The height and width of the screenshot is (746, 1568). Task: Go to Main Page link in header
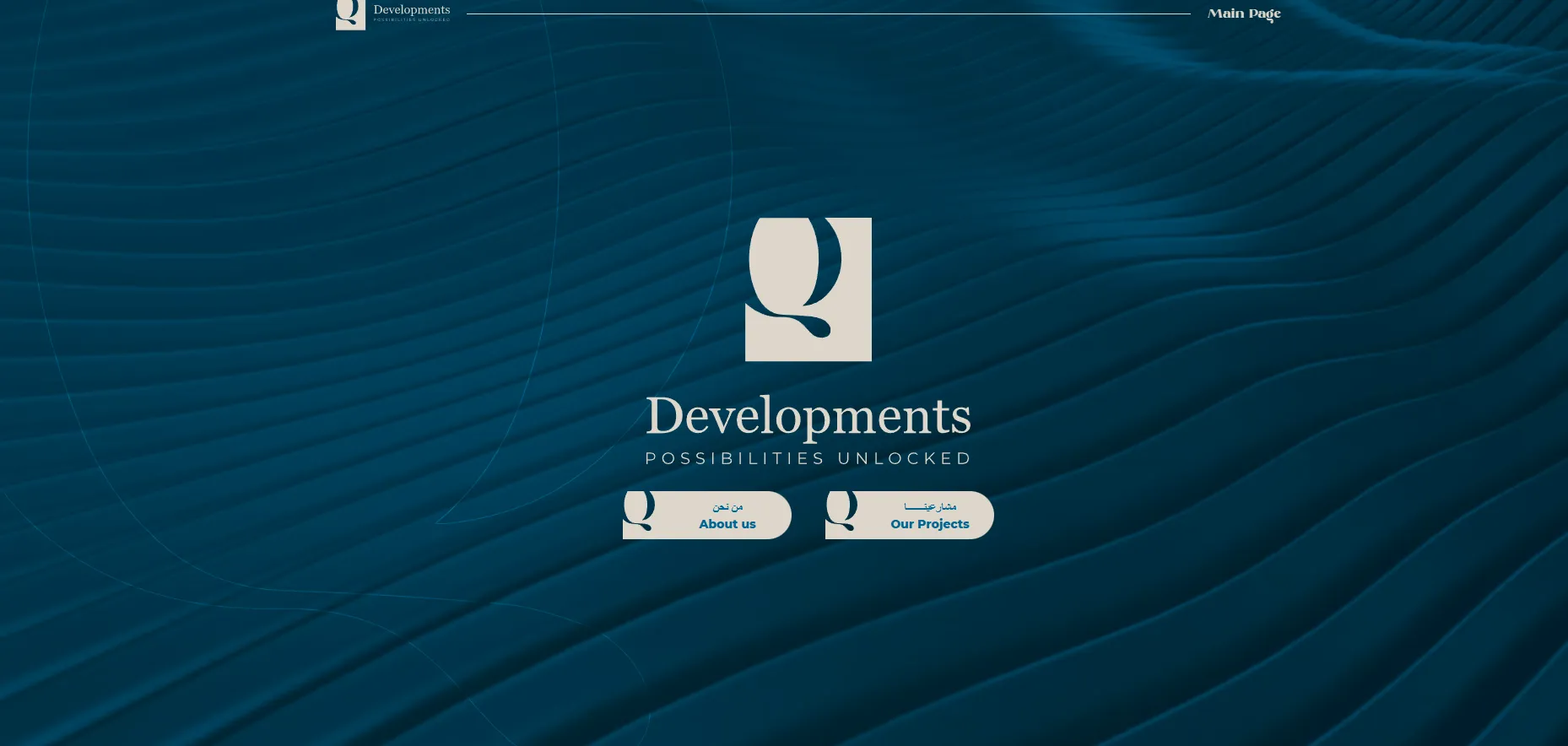click(x=1244, y=14)
